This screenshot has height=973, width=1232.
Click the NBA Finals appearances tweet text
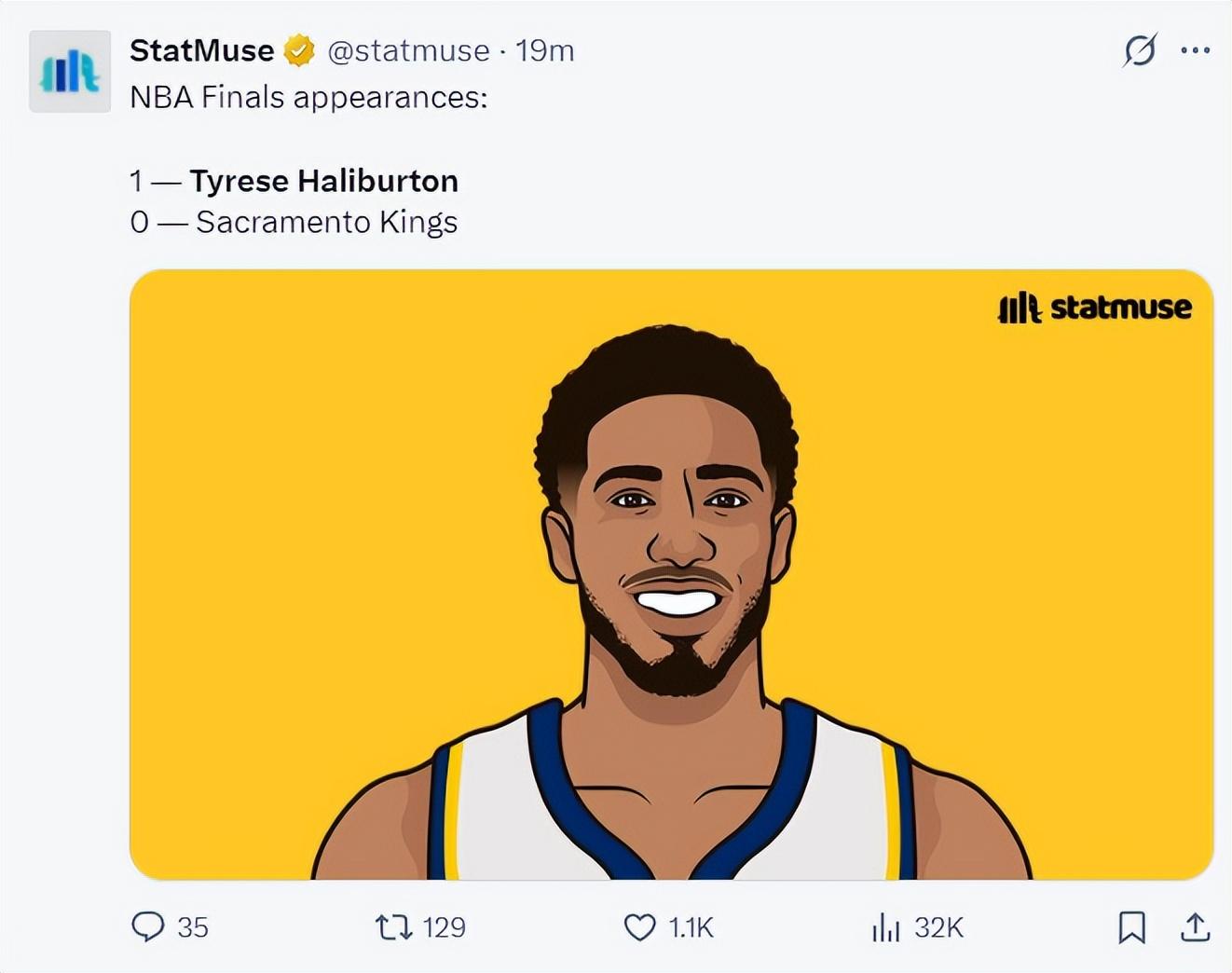click(x=308, y=97)
